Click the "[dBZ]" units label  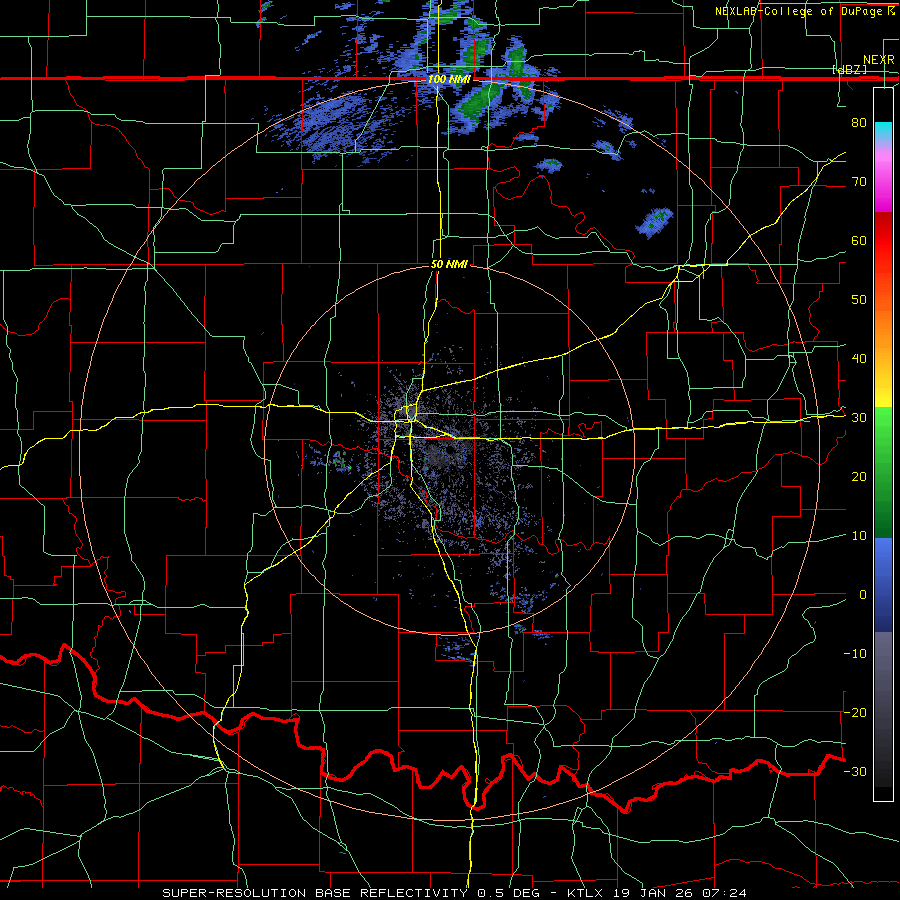850,70
